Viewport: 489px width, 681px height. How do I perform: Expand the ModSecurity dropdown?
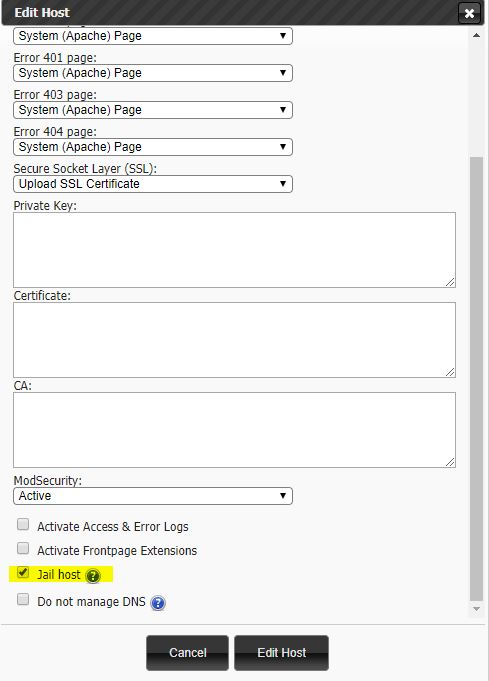(x=153, y=496)
